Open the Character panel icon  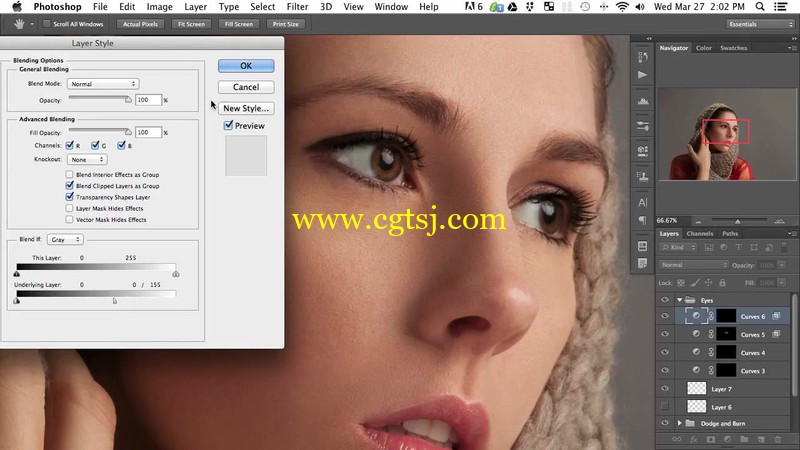click(643, 202)
